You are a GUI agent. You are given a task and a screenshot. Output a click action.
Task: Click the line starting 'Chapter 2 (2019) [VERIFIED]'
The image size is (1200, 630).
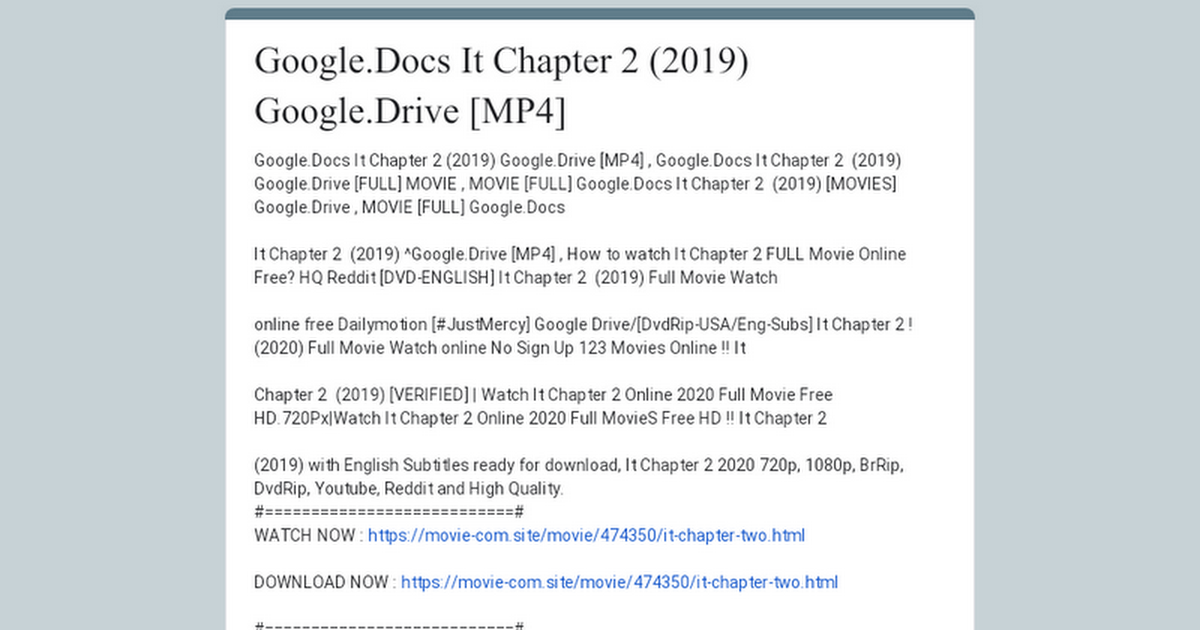click(543, 395)
